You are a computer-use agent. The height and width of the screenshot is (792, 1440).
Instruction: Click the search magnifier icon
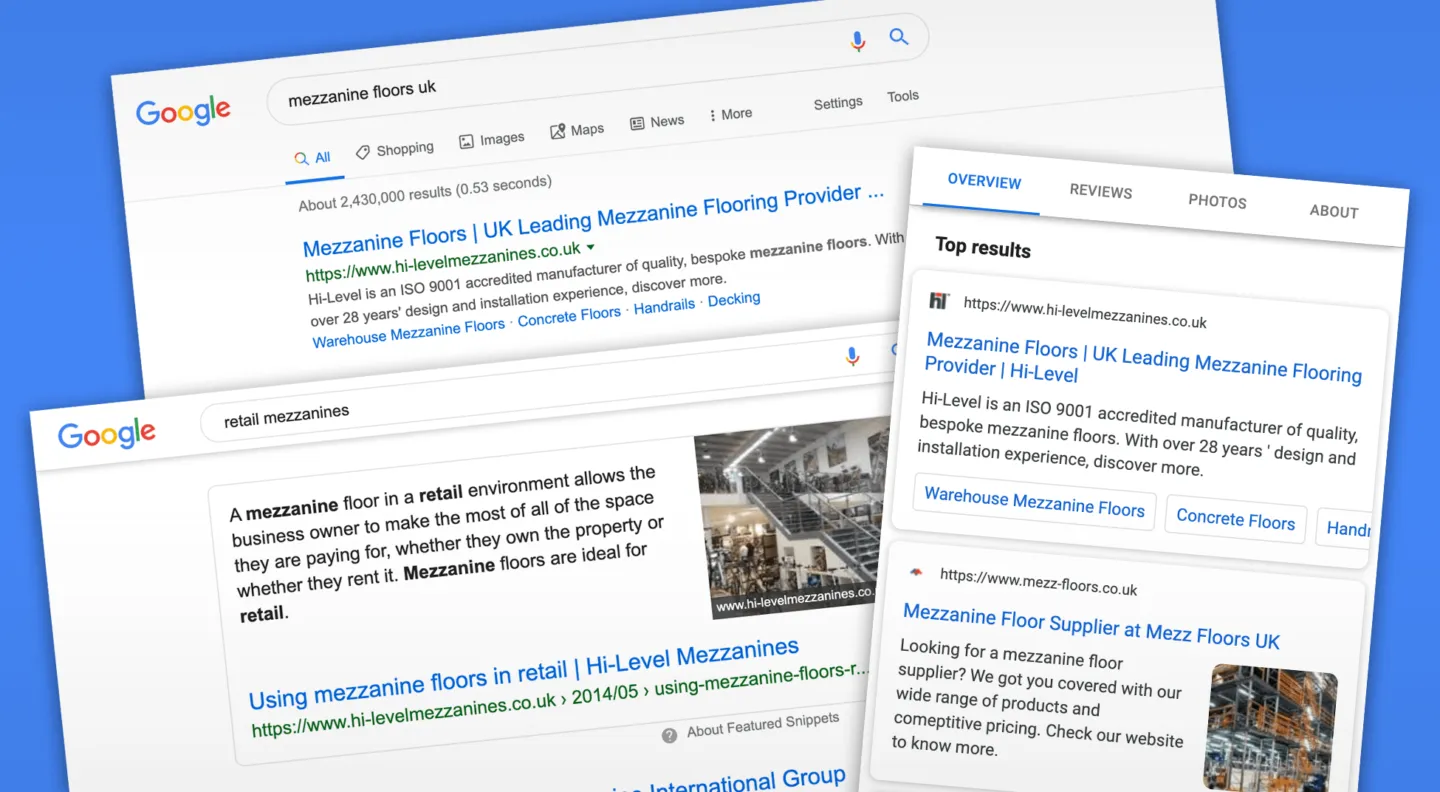[898, 36]
